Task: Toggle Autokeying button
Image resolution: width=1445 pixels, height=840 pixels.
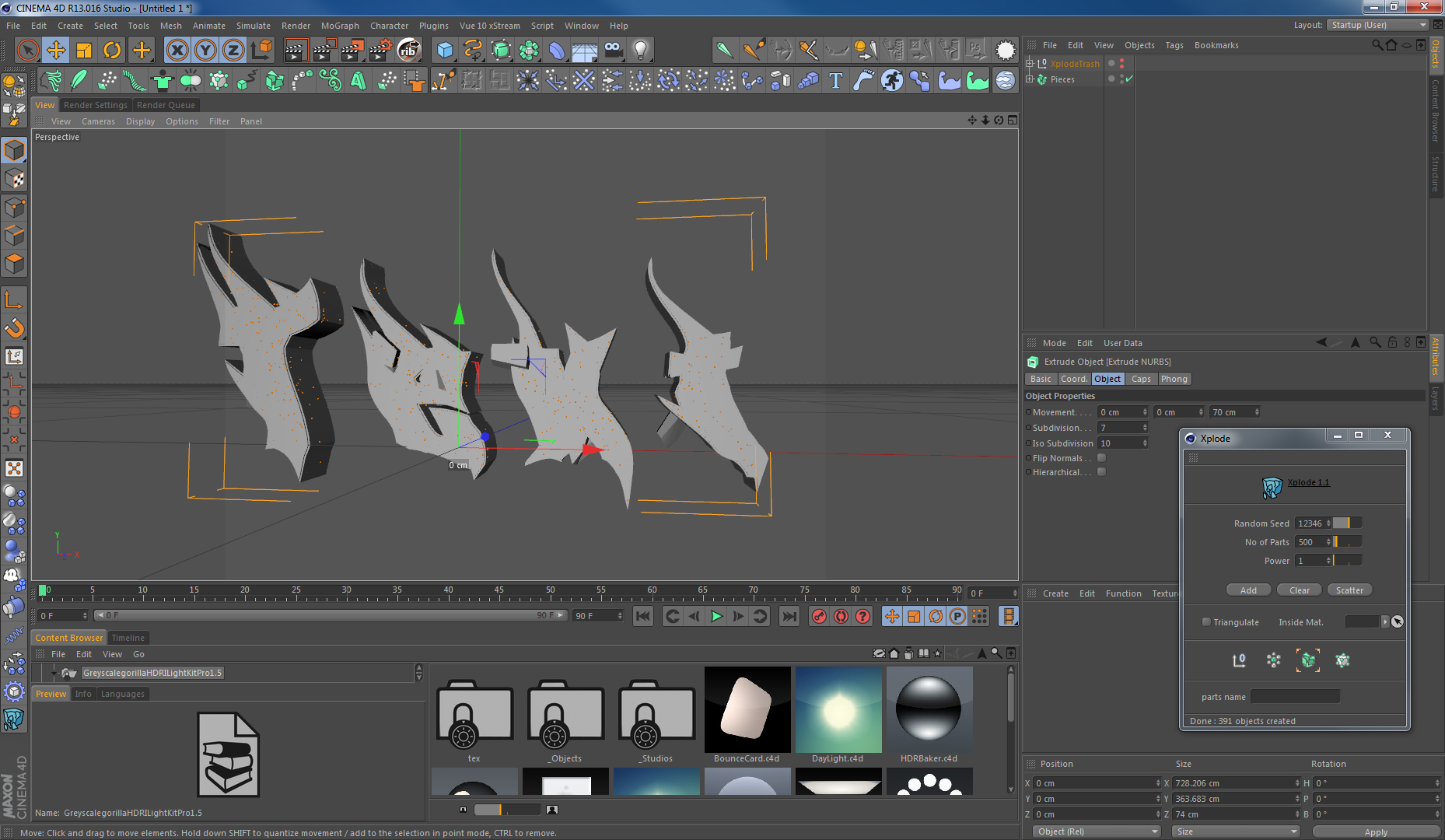Action: [841, 616]
